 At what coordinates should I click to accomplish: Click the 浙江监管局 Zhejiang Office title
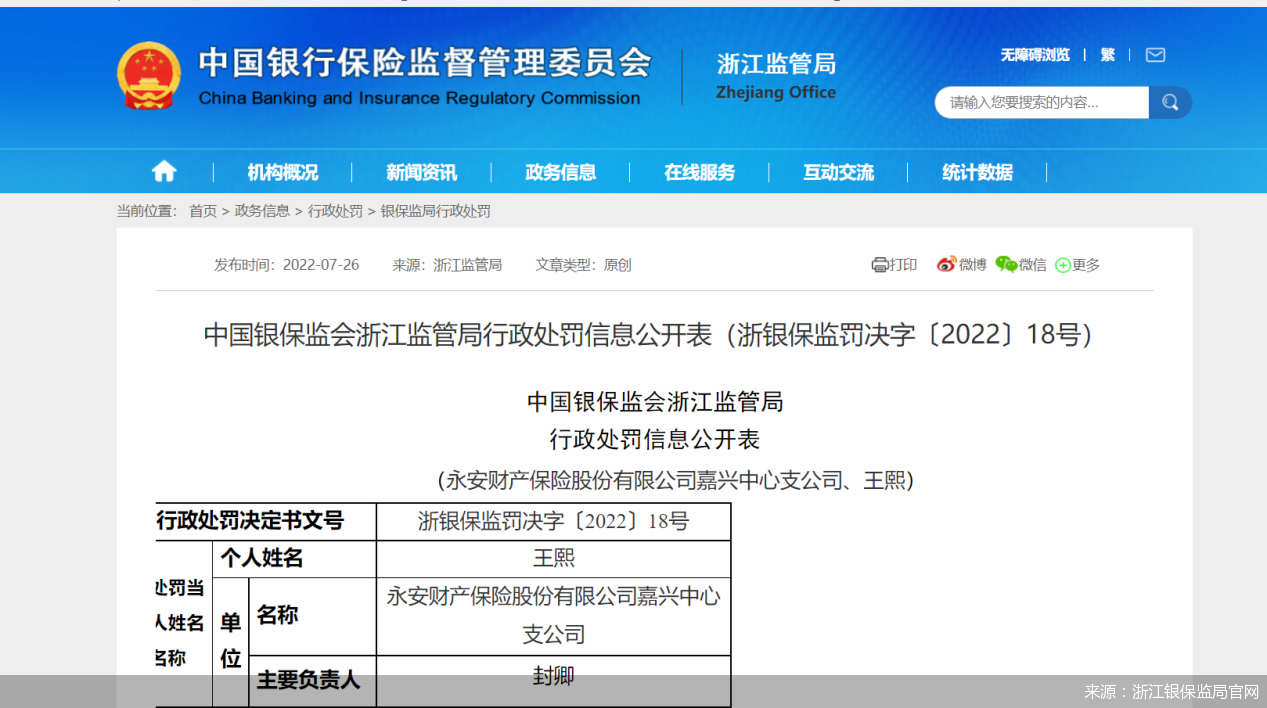[x=776, y=76]
